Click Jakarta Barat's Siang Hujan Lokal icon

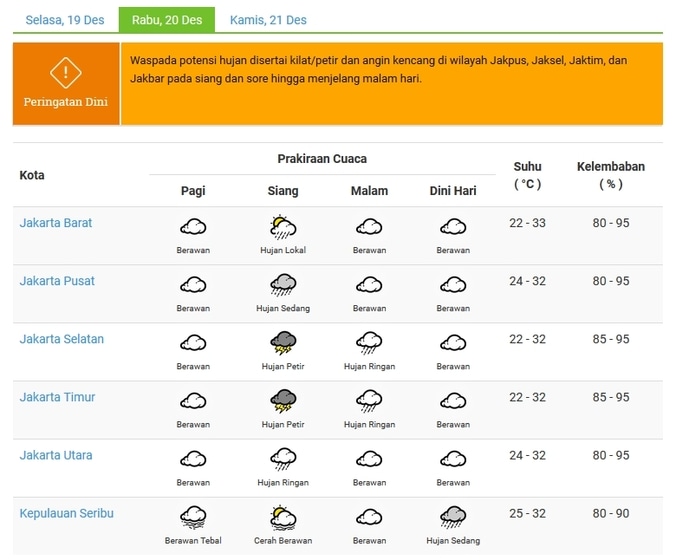click(x=283, y=227)
